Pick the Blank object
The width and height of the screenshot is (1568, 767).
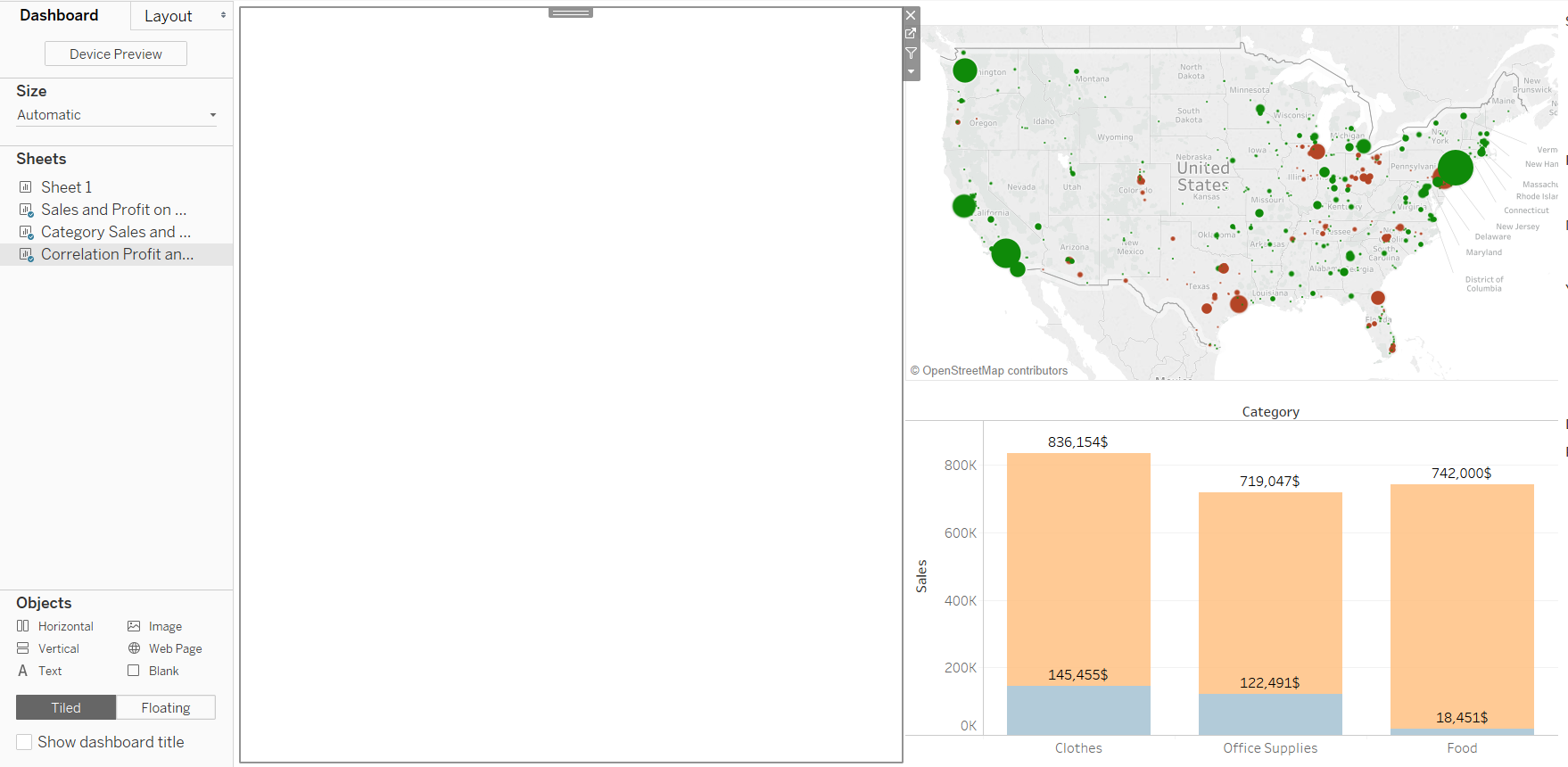coord(153,671)
